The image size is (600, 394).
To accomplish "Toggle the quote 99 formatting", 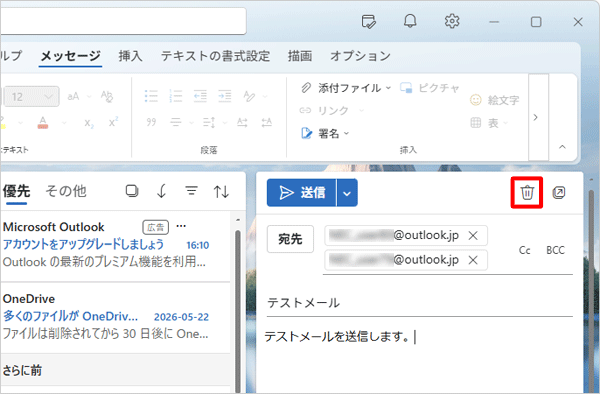I will (x=151, y=122).
